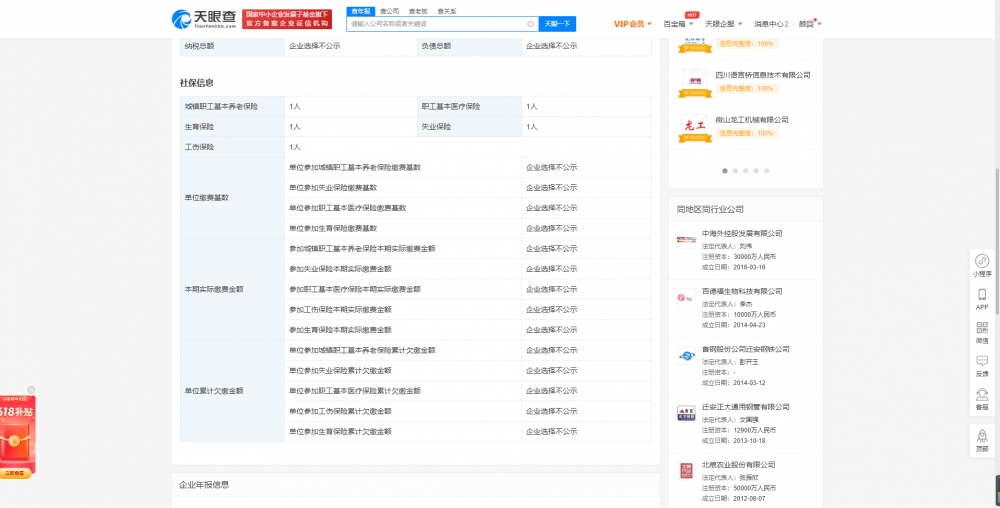The width and height of the screenshot is (1000, 508).
Task: Click the 单位缴费基数 row header
Action: click(x=206, y=198)
